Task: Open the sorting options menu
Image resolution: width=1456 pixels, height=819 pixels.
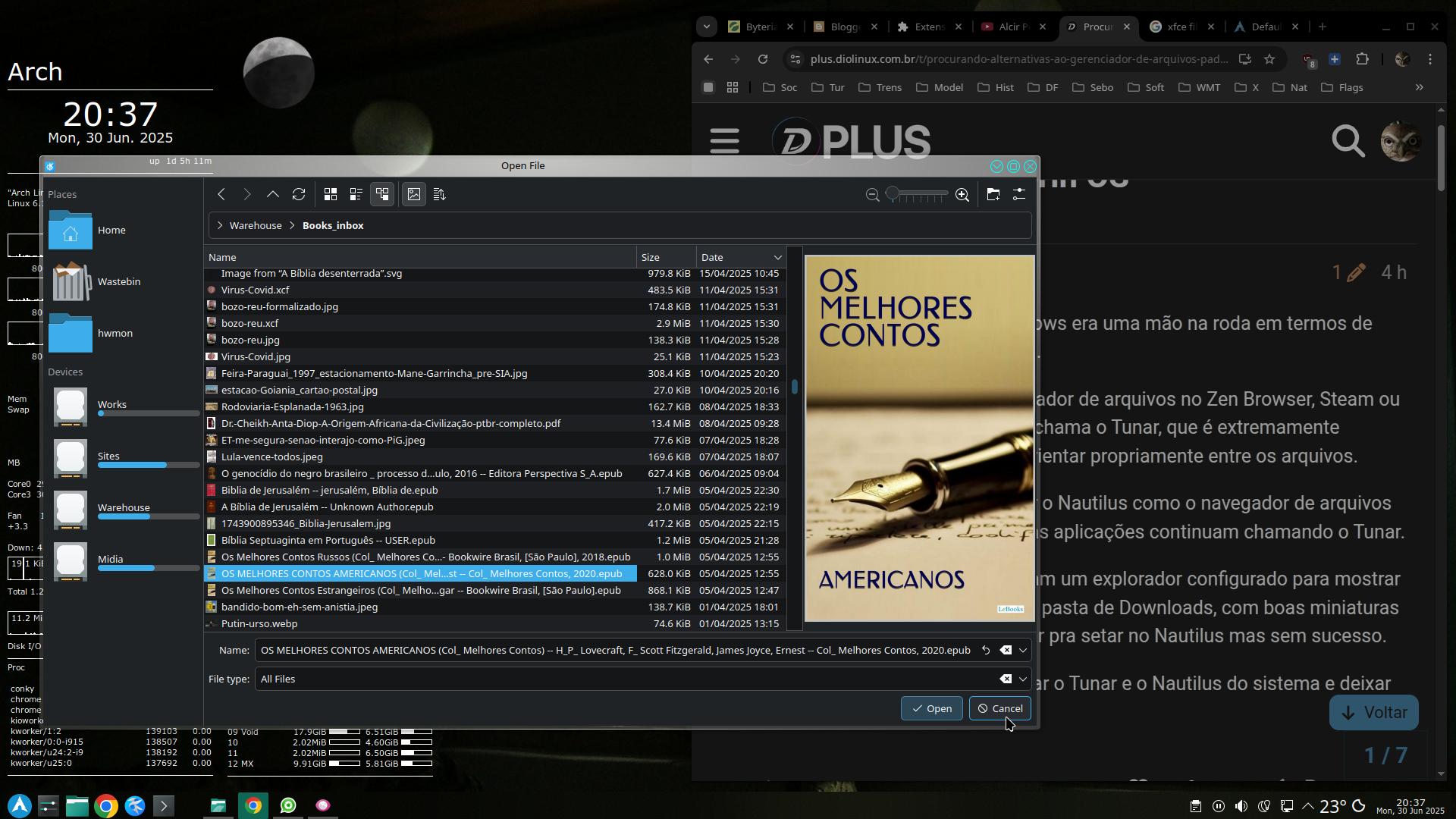Action: pyautogui.click(x=440, y=195)
